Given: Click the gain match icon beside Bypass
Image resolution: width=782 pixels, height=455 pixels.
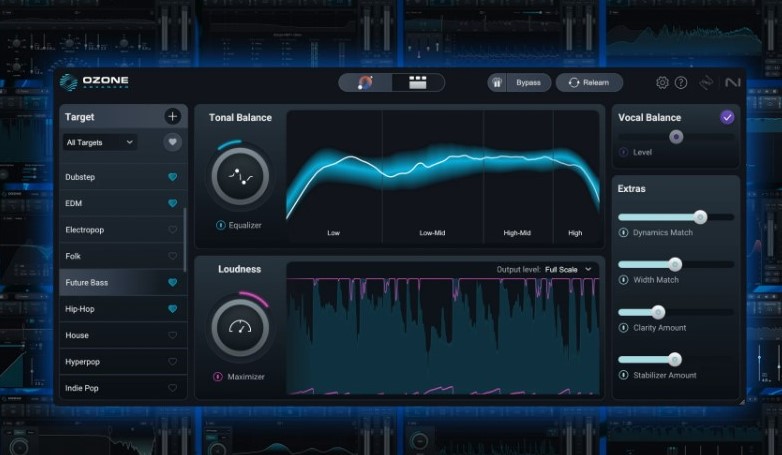Looking at the screenshot, I should point(497,83).
